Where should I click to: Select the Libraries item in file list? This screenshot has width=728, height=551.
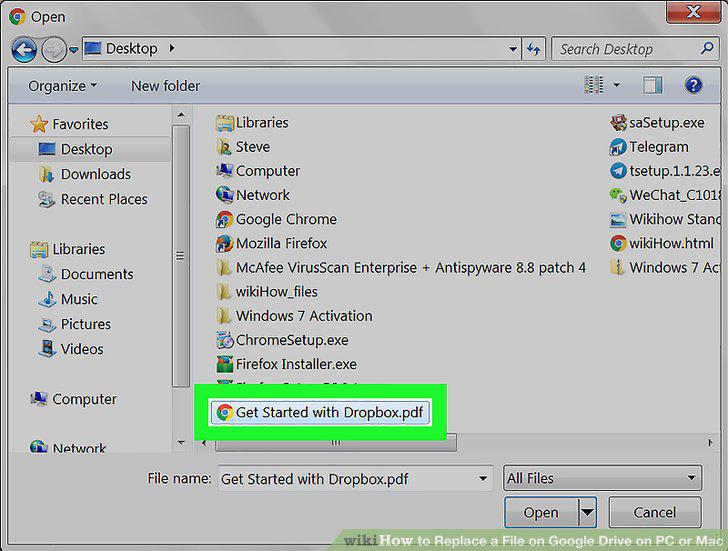tap(252, 123)
